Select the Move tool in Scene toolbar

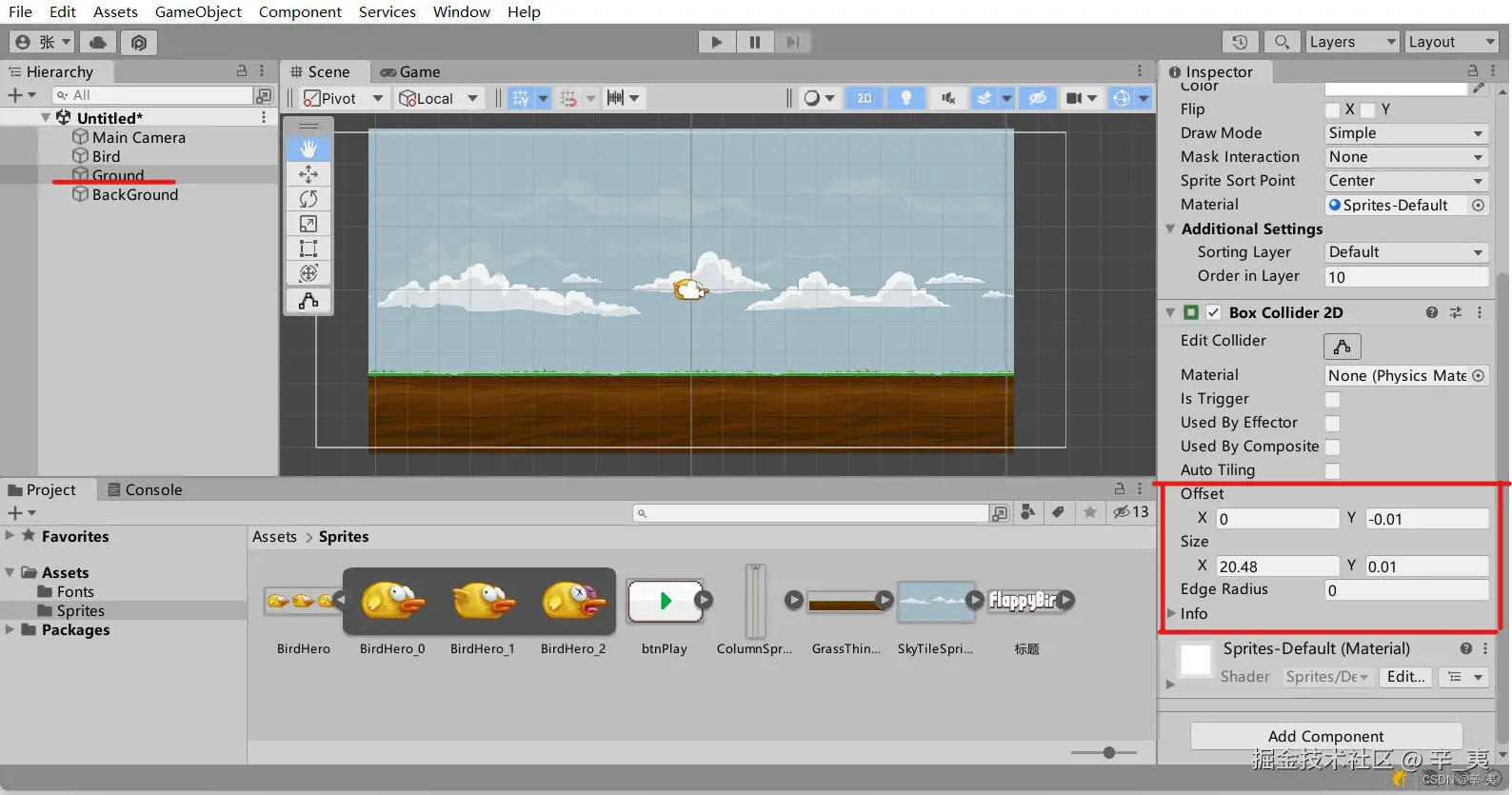(x=308, y=174)
